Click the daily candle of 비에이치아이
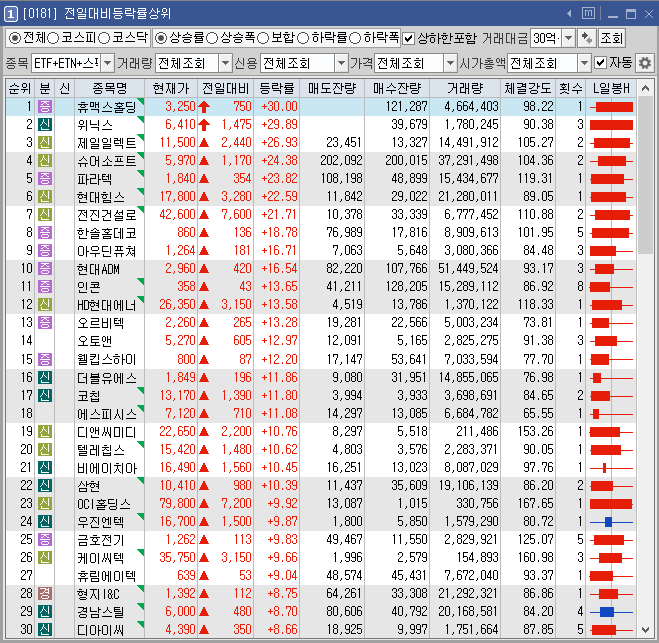 611,467
